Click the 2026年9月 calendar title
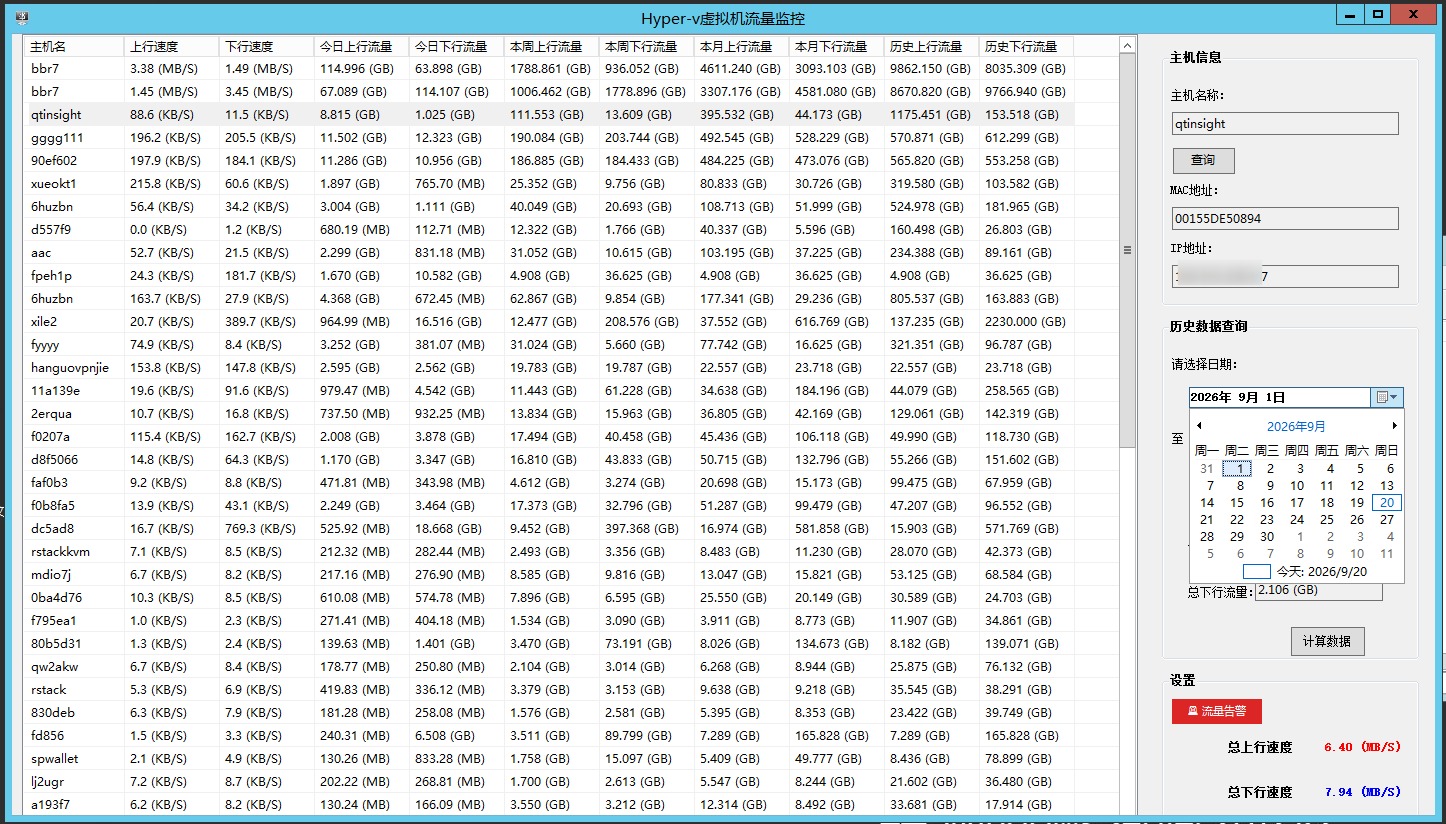1446x824 pixels. 1296,426
